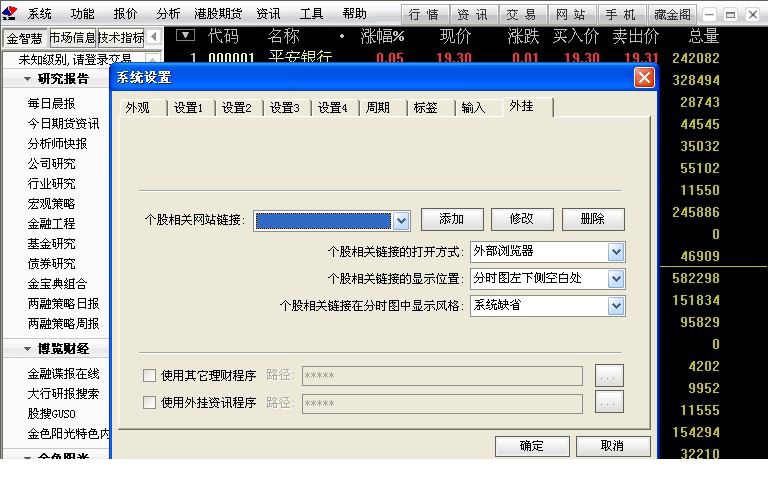Image resolution: width=768 pixels, height=477 pixels.
Task: Open 两融策略日报 in sidebar
Action: (x=64, y=304)
